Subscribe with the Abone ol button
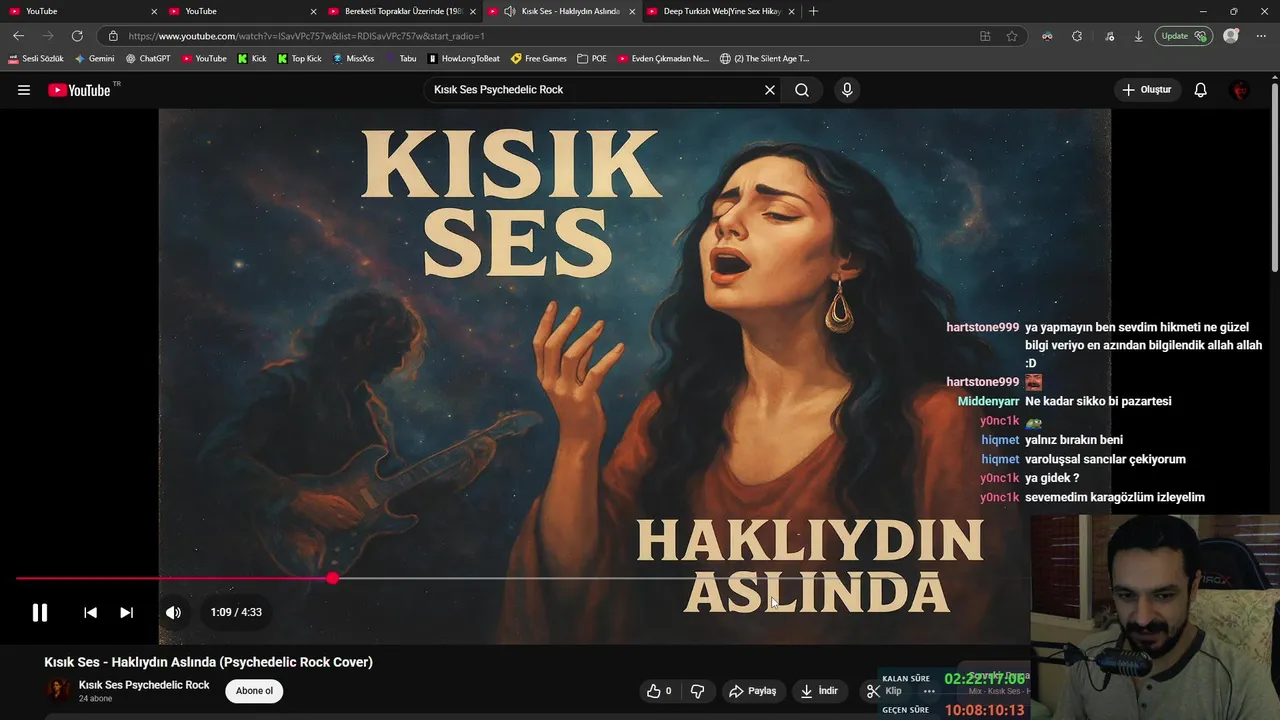This screenshot has width=1280, height=720. coord(254,691)
